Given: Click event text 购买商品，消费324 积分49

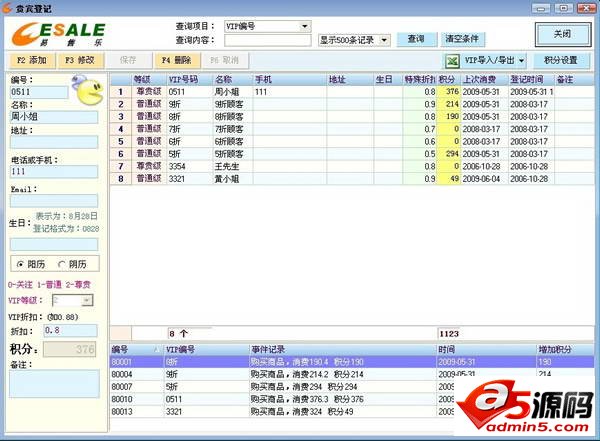Looking at the screenshot, I should (x=302, y=412).
